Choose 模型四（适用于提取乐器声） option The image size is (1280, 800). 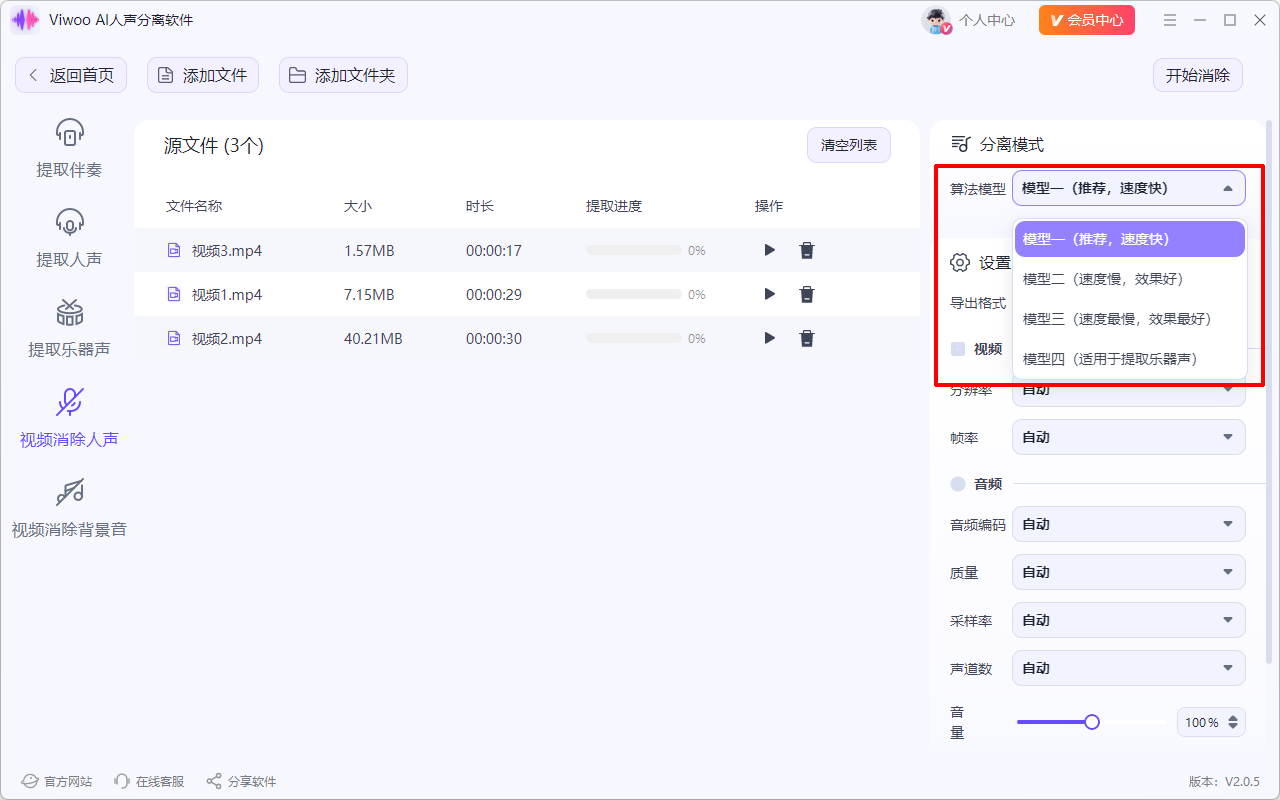[x=1130, y=359]
